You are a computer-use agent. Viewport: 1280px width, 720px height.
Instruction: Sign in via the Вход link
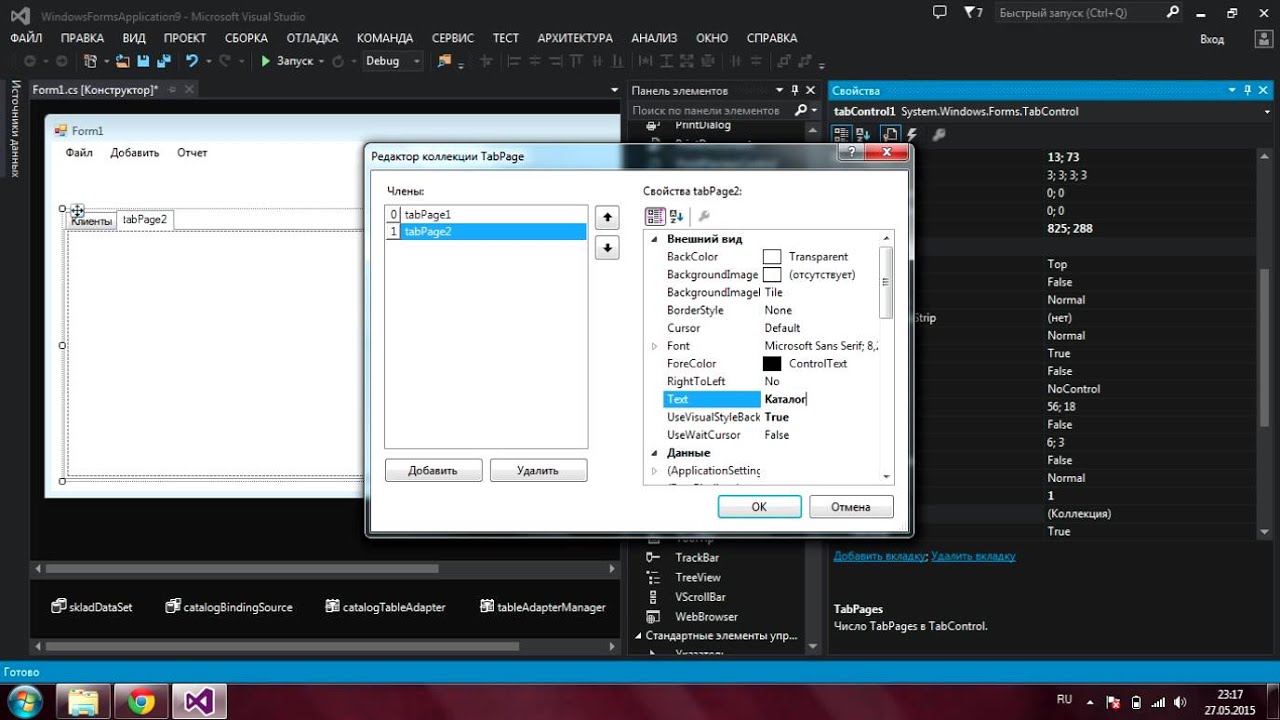[1212, 39]
